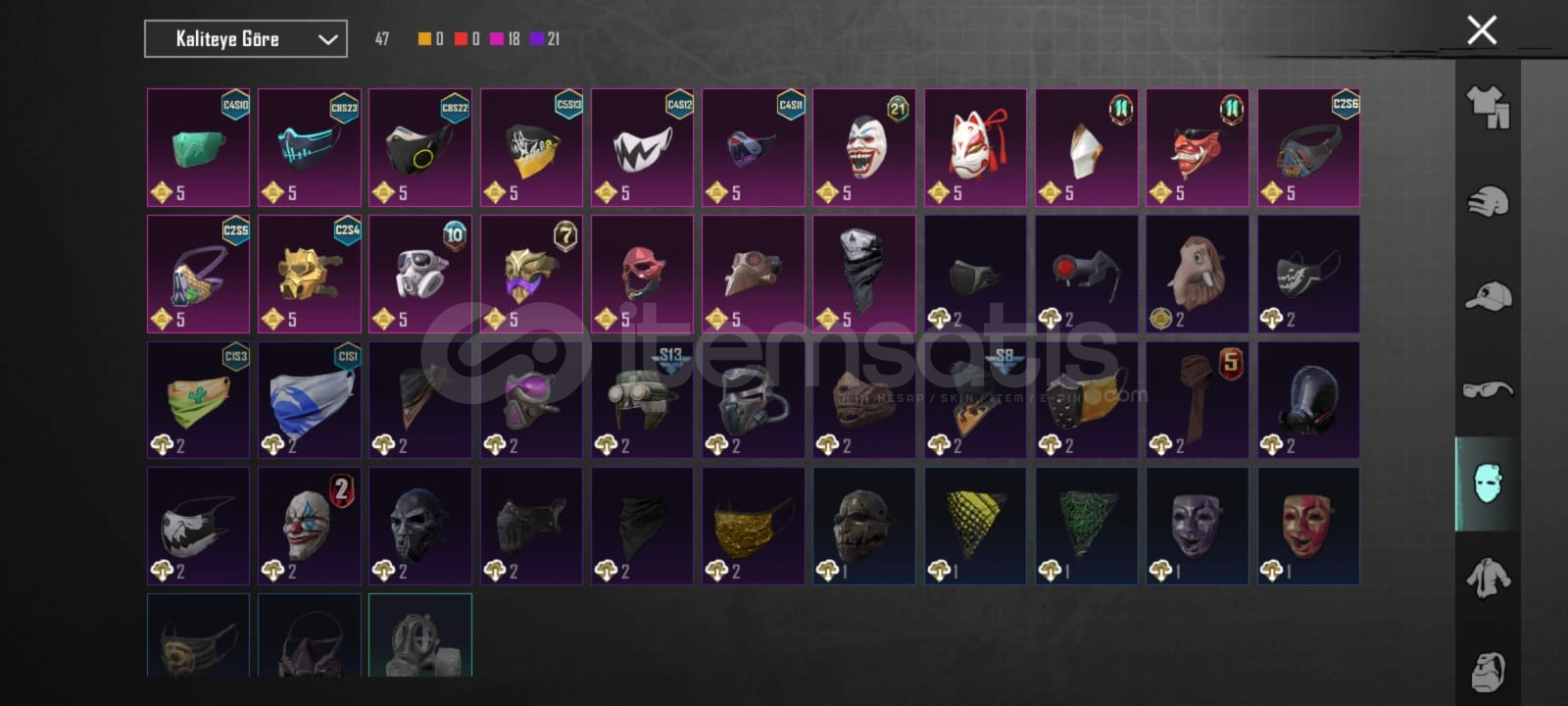Select the white kitsune fox mask
The image size is (1568, 706).
tap(975, 147)
